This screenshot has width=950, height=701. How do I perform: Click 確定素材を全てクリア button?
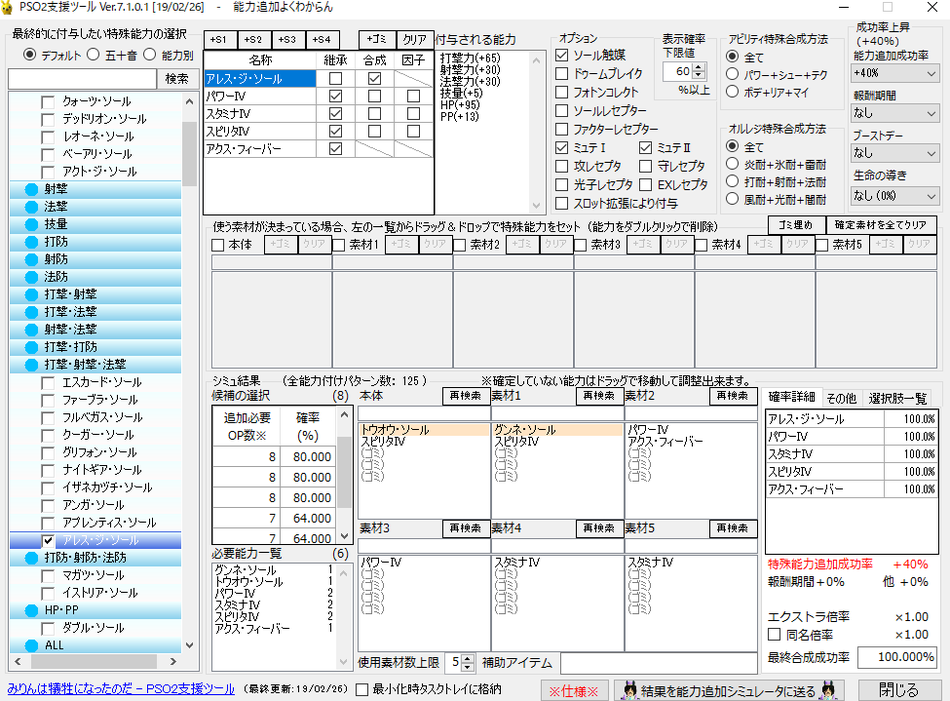(881, 225)
